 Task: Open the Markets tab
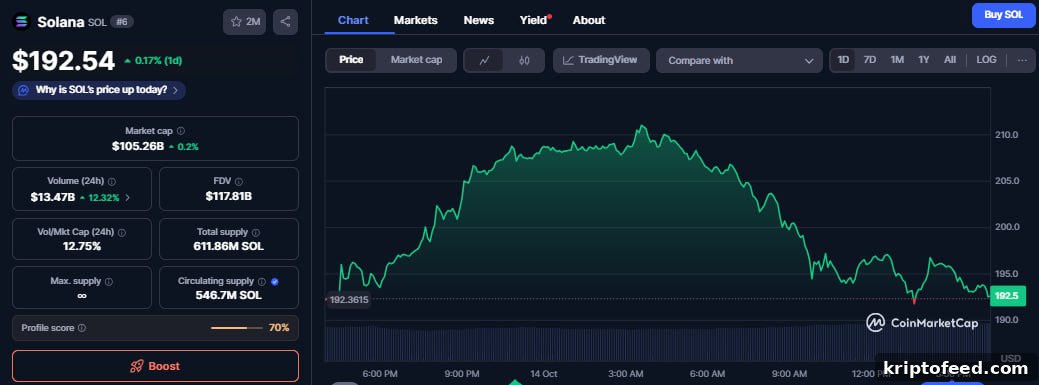[x=415, y=20]
